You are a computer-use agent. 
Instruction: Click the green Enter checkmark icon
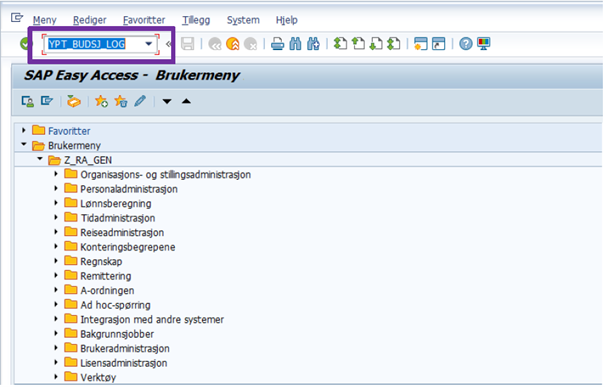point(24,44)
